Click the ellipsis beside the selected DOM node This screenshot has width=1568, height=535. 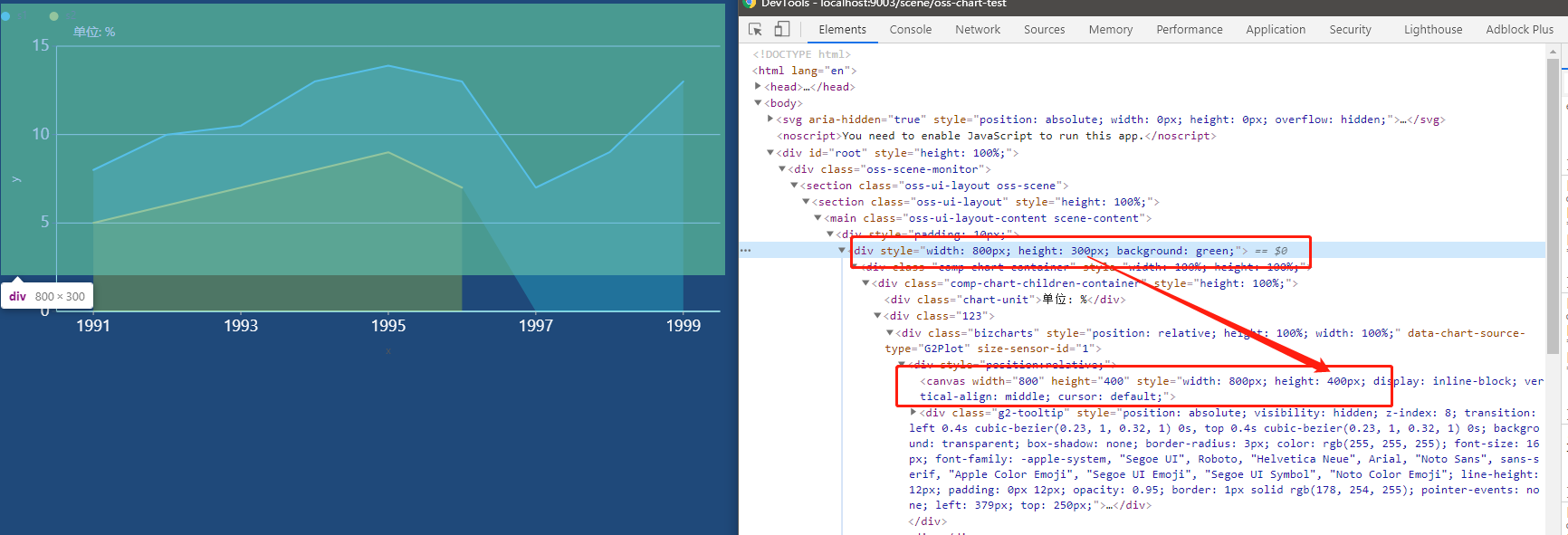745,251
